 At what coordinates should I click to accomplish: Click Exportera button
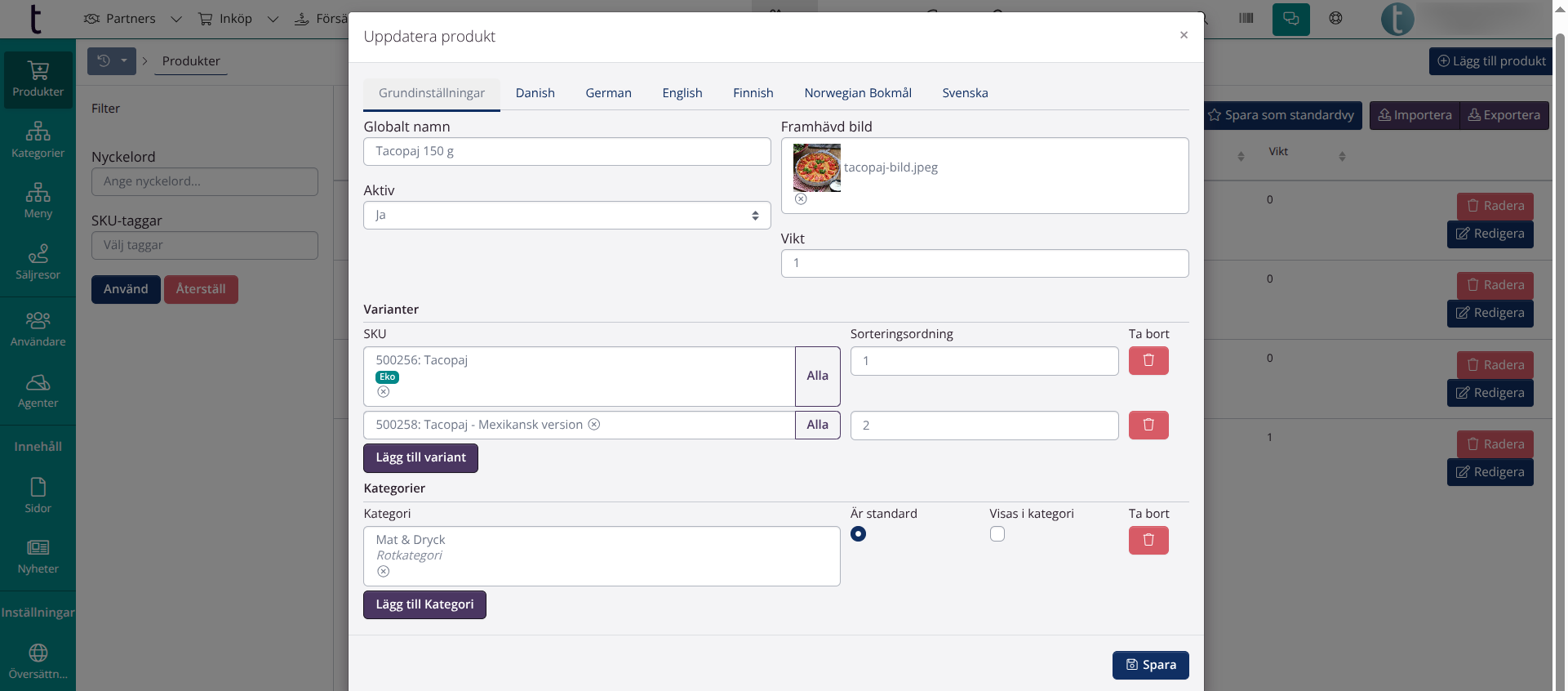coord(1504,115)
